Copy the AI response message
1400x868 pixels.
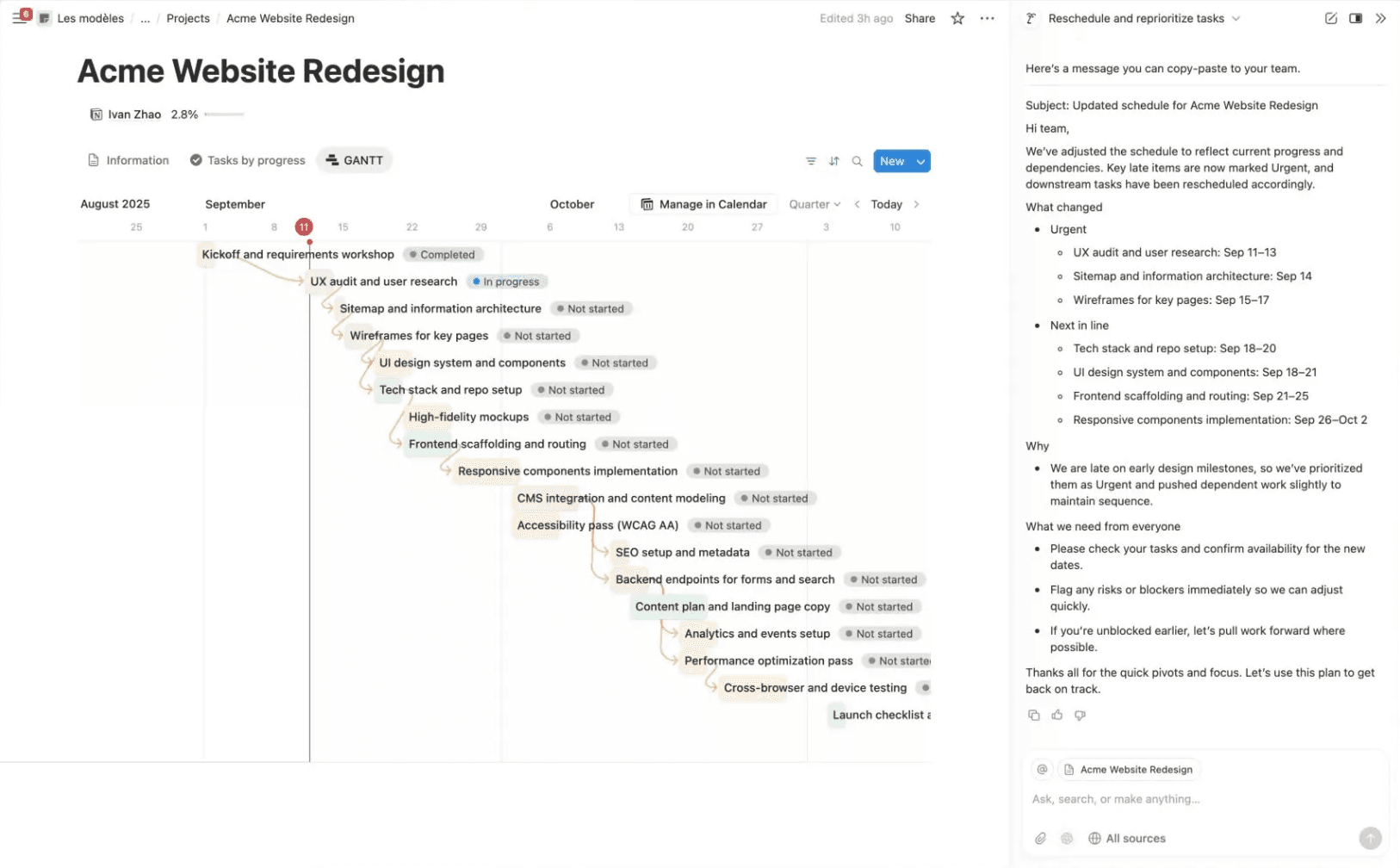pyautogui.click(x=1034, y=715)
